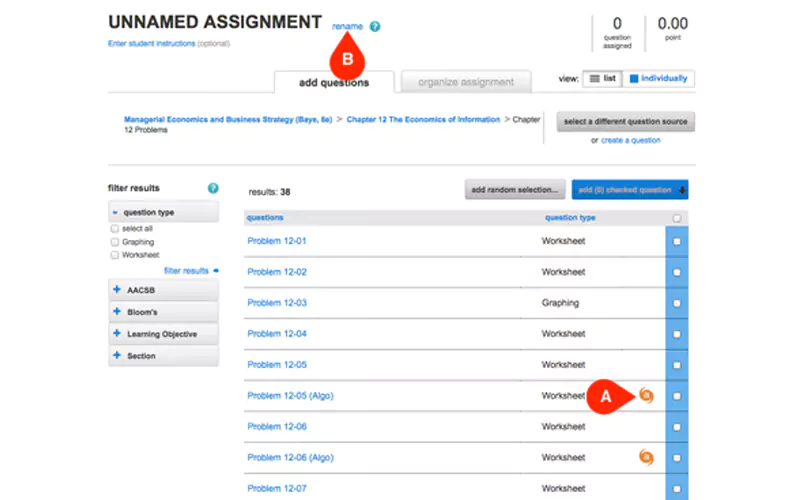Open Problem 12-05
Viewport: 800px width, 500px height.
point(277,365)
